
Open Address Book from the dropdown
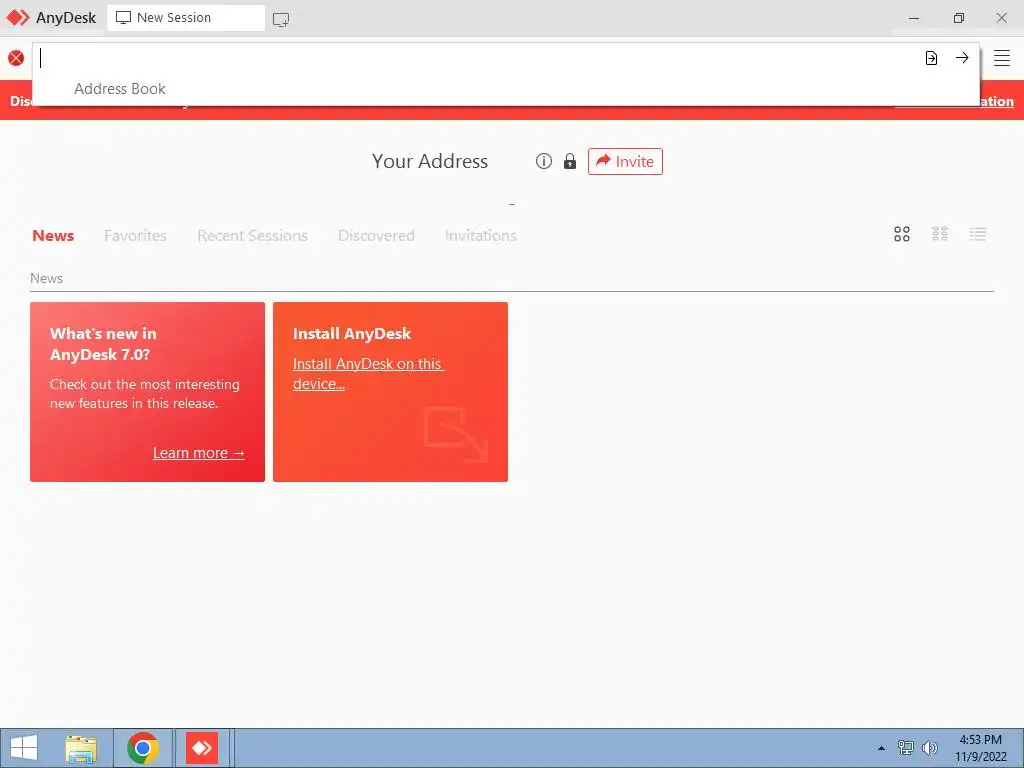(120, 89)
